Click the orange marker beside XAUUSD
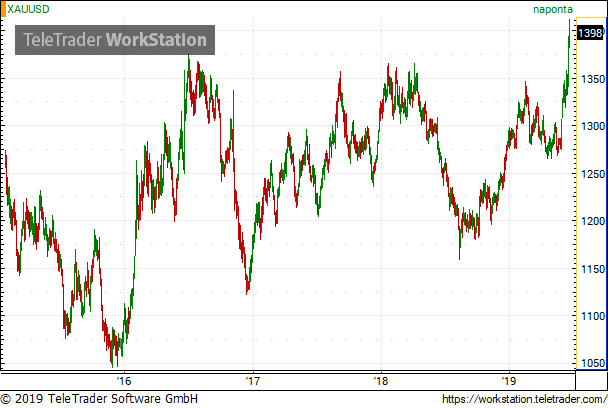The height and width of the screenshot is (408, 608). click(3, 9)
